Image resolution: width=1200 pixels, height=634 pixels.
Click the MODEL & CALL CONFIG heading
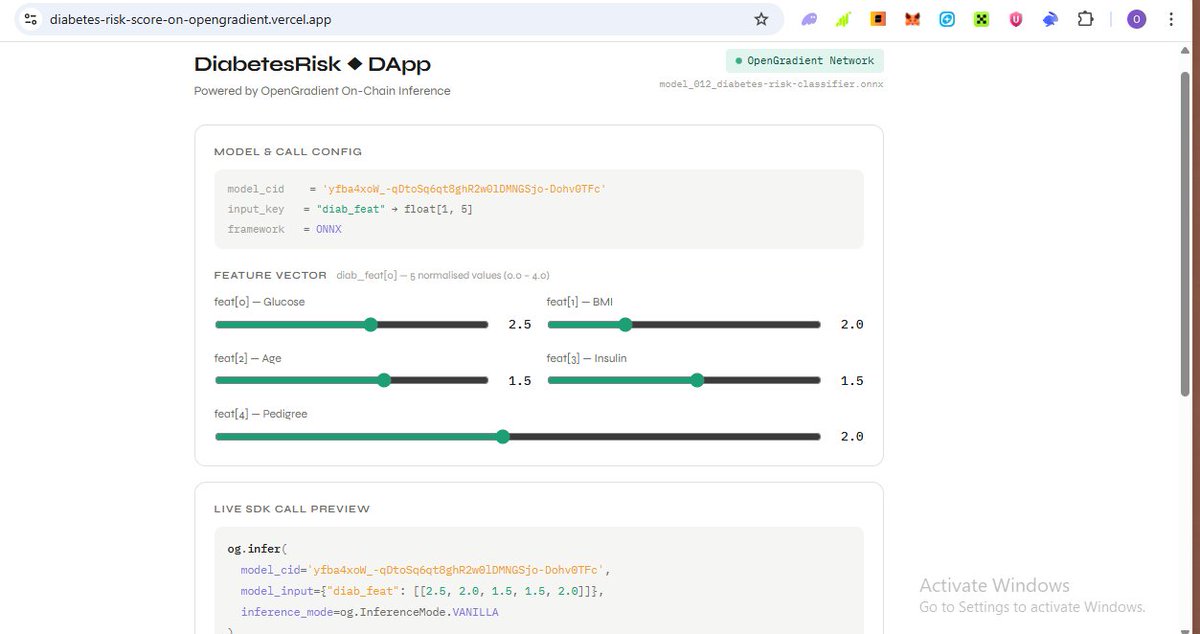coord(288,152)
